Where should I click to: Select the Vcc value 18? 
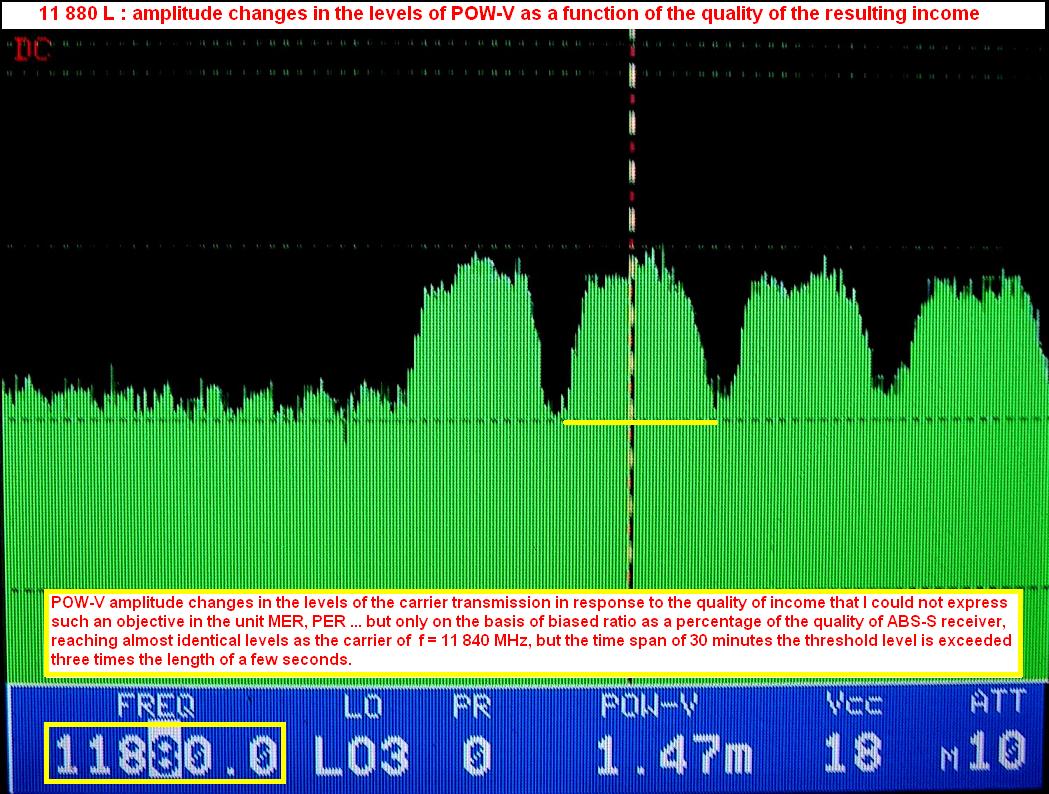853,753
